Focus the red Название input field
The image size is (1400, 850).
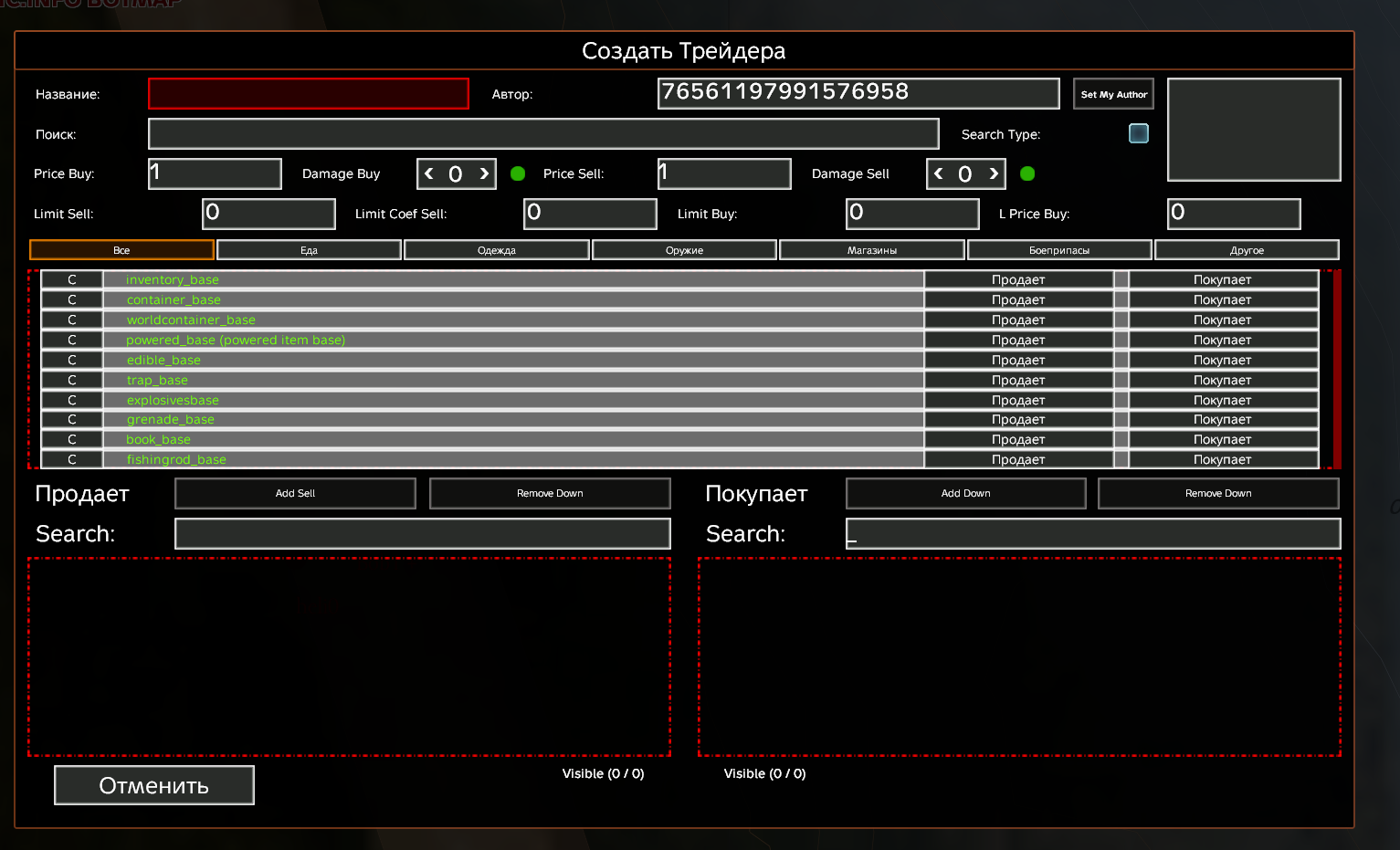(309, 94)
